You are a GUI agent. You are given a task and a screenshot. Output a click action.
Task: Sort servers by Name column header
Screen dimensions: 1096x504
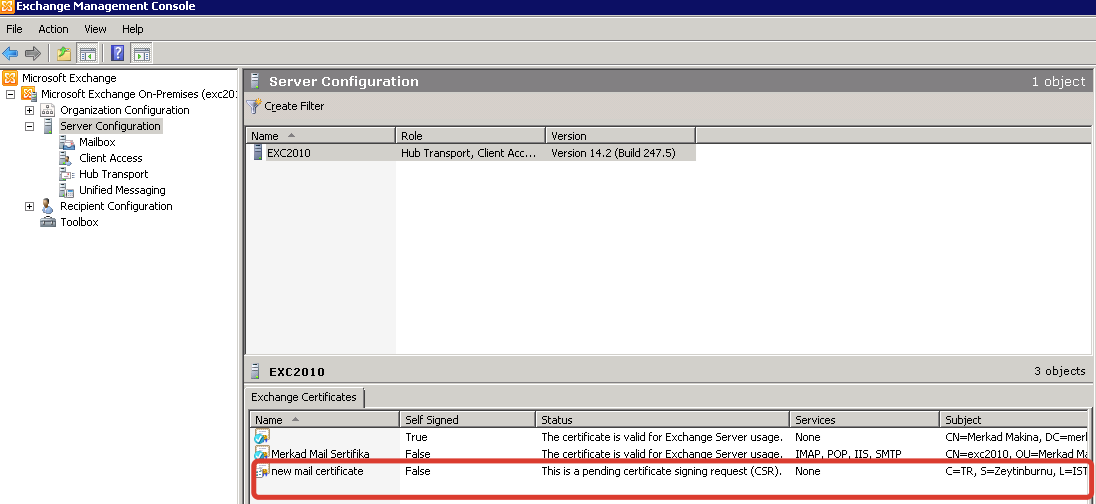[x=320, y=136]
